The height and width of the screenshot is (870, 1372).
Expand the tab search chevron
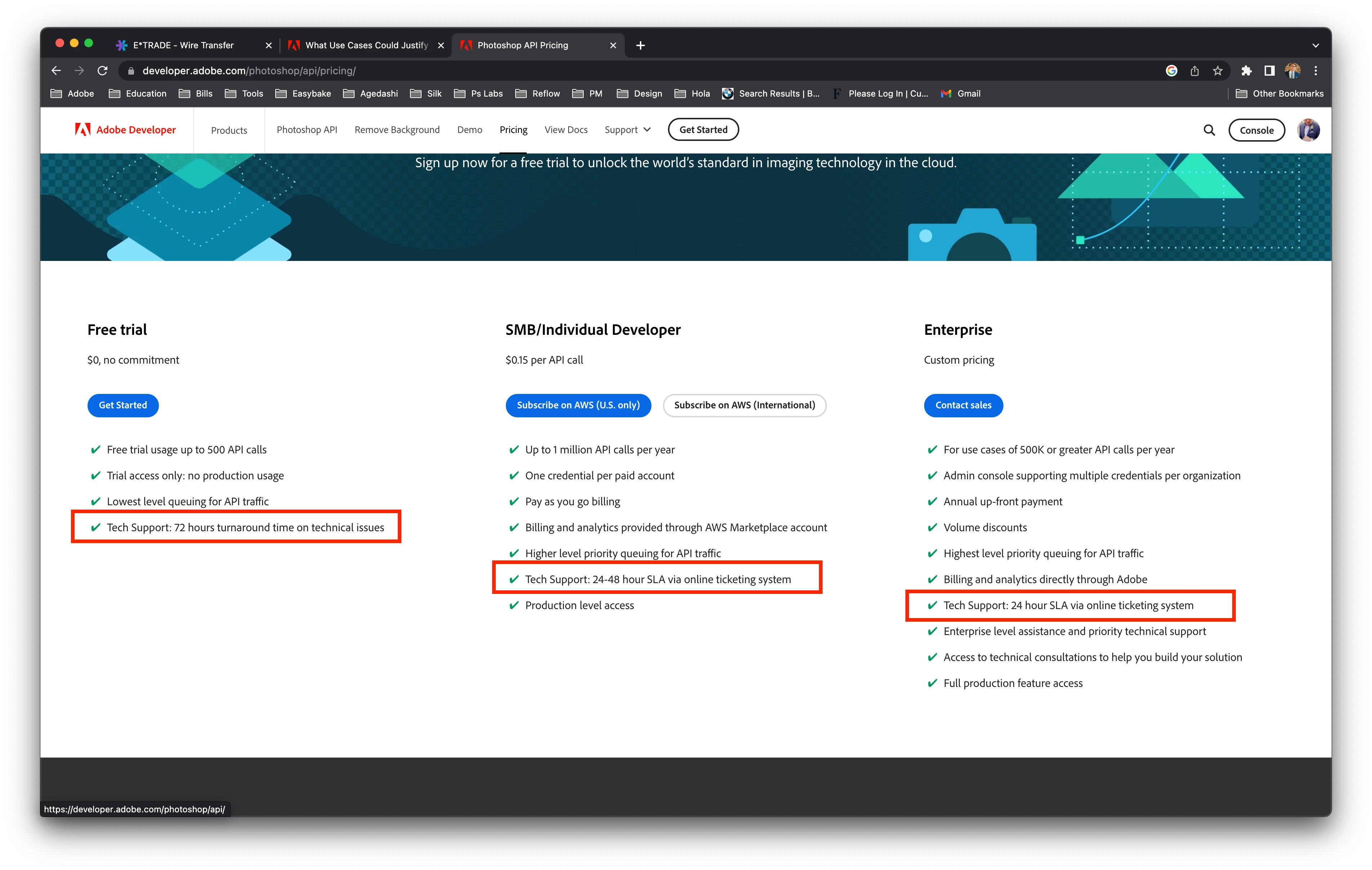click(x=1315, y=46)
